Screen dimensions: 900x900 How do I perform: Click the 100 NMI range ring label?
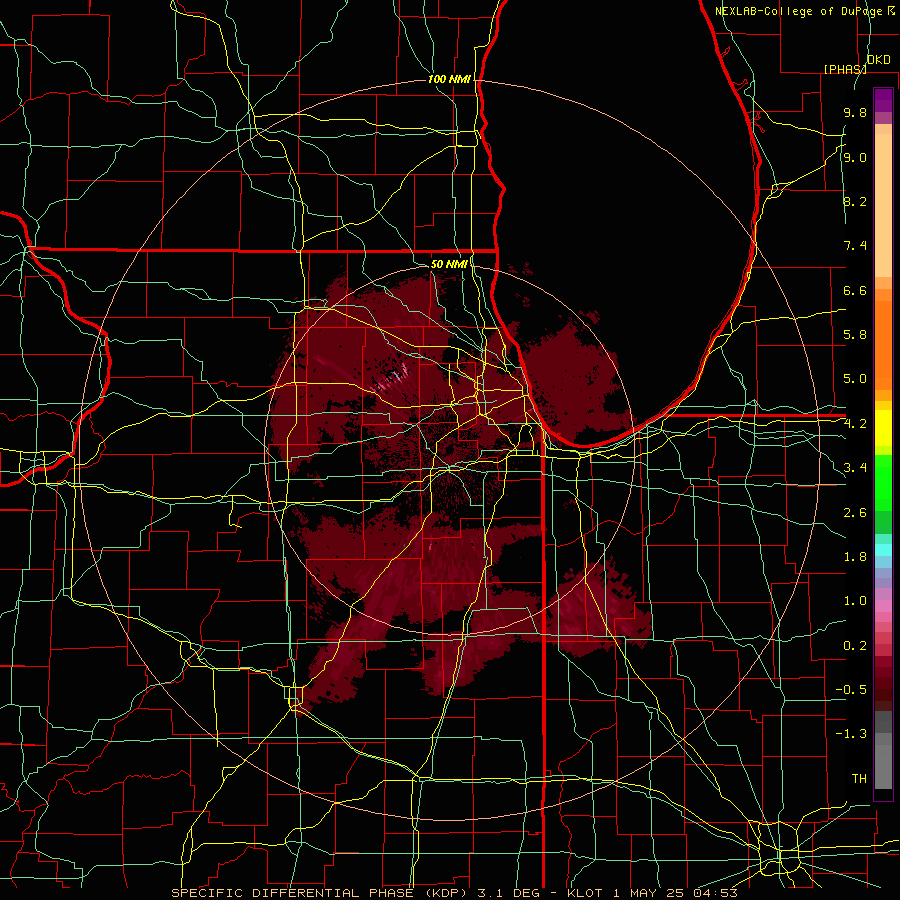449,79
